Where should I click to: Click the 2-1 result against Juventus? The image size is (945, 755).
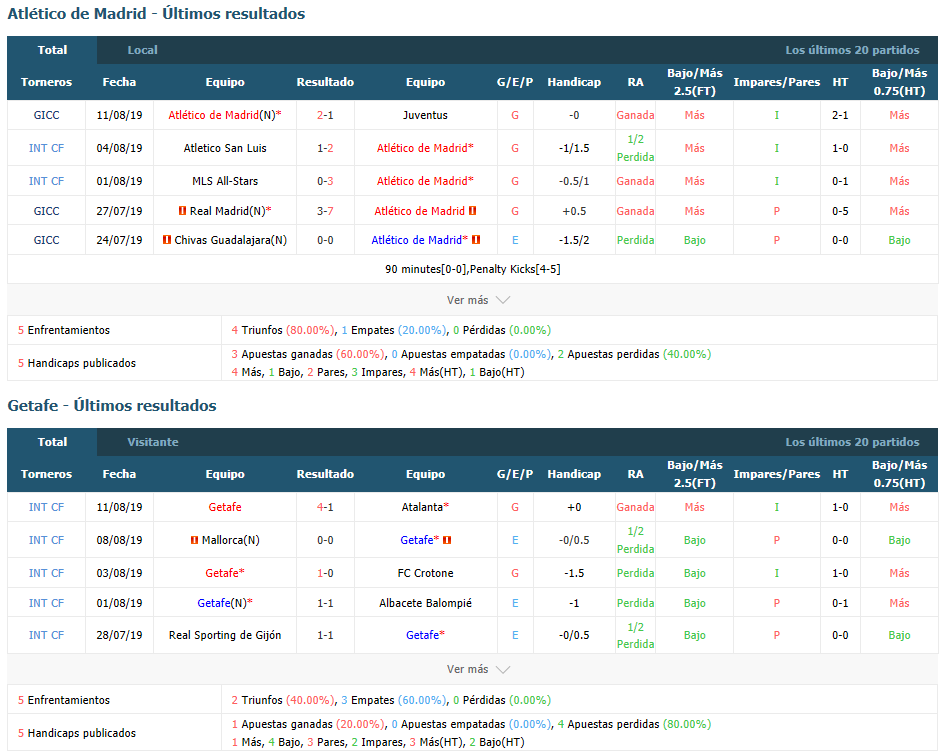[x=325, y=115]
